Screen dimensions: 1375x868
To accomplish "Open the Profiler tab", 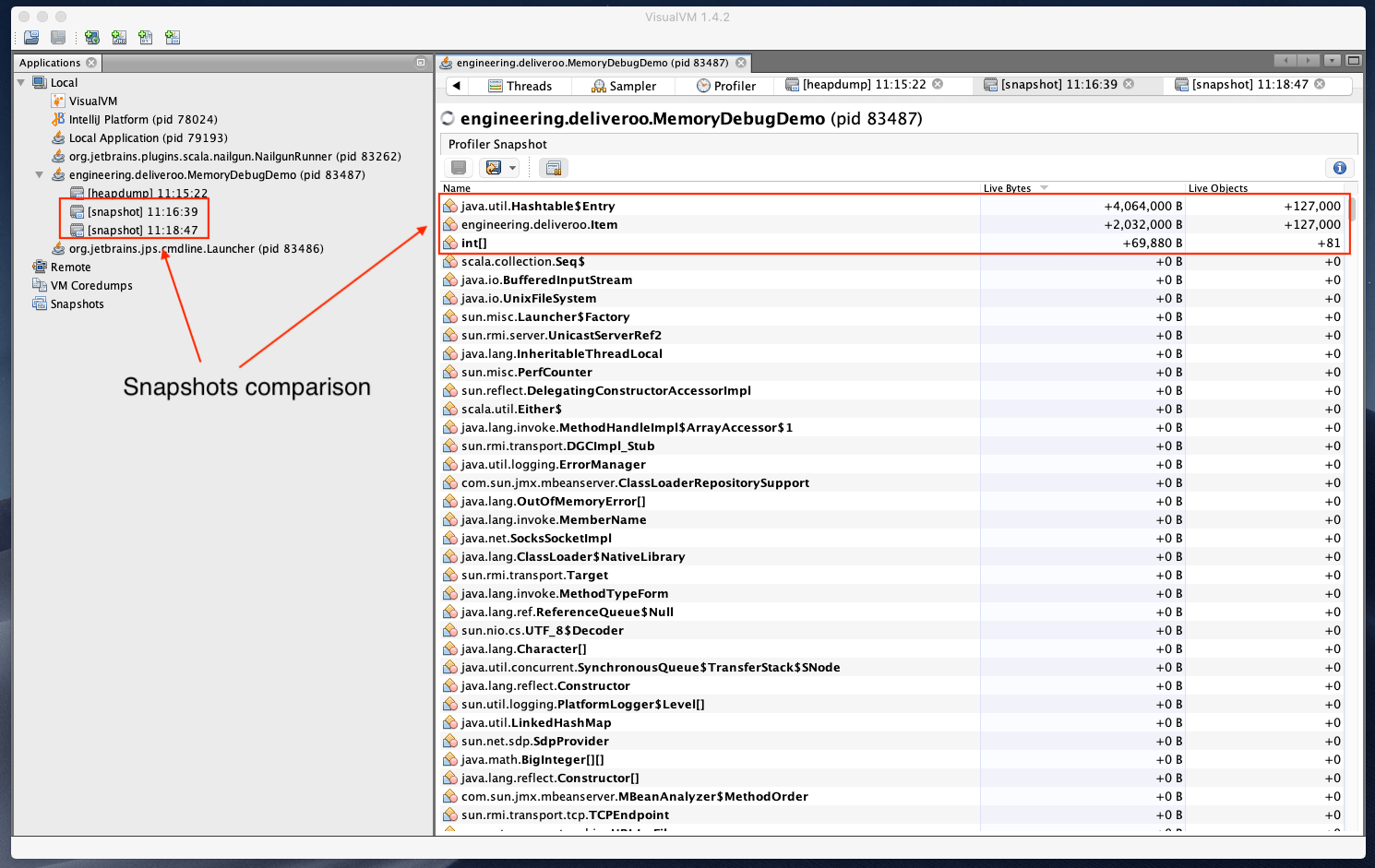I will click(x=726, y=85).
